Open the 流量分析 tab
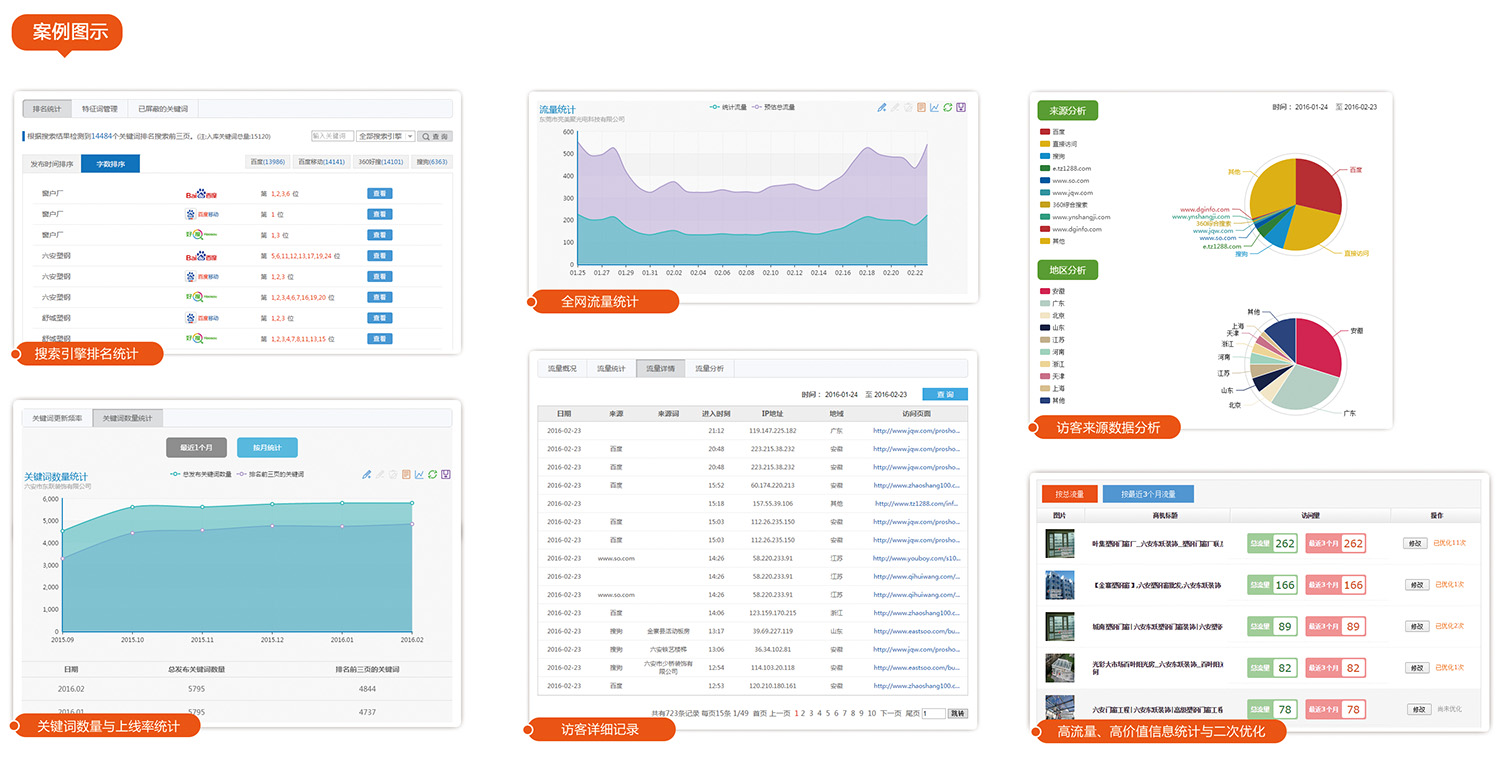1500x764 pixels. pos(709,368)
